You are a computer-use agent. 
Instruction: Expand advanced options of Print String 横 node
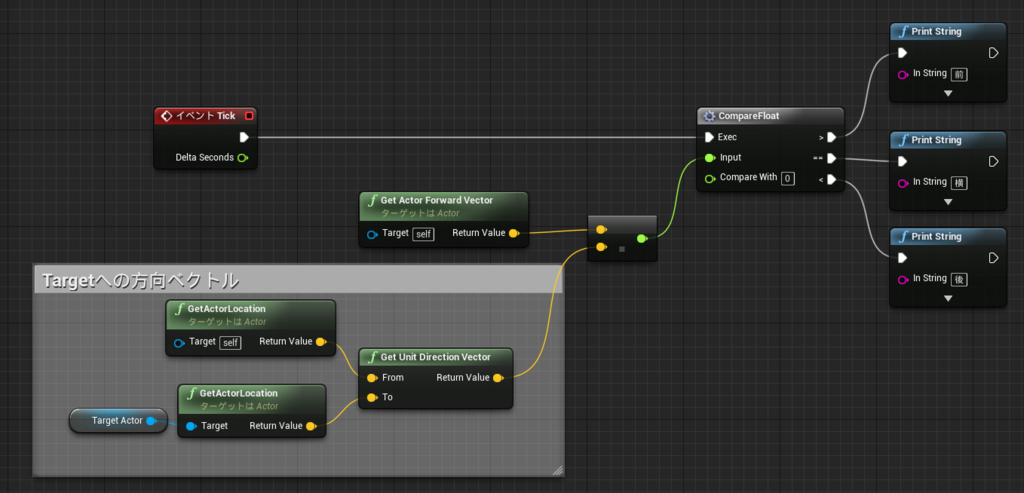click(948, 202)
